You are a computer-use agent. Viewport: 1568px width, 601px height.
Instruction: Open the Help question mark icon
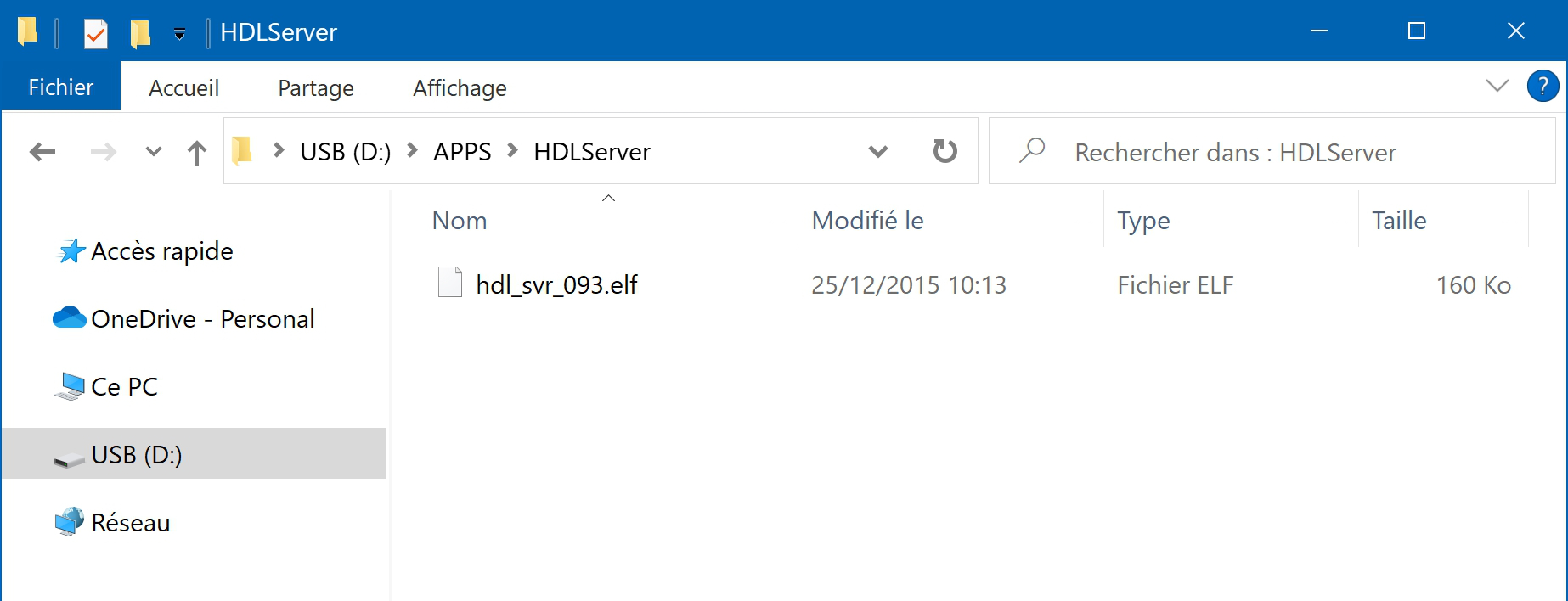point(1543,86)
